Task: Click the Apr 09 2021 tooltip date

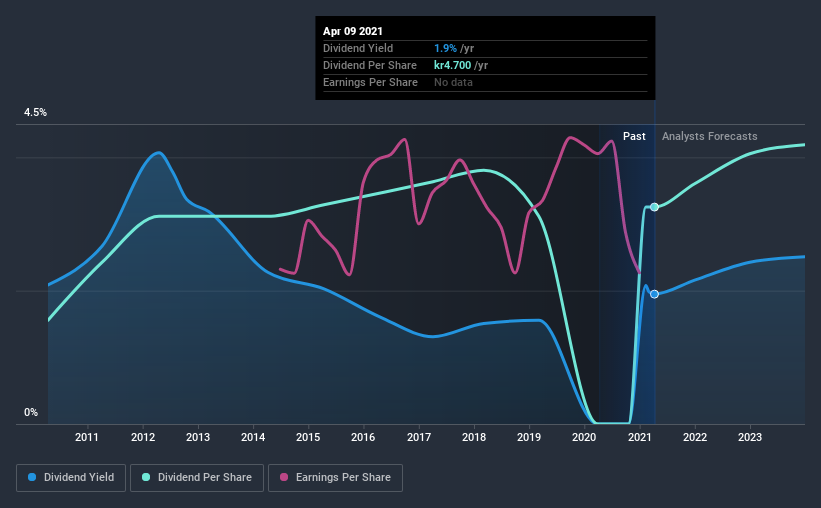Action: pos(353,31)
